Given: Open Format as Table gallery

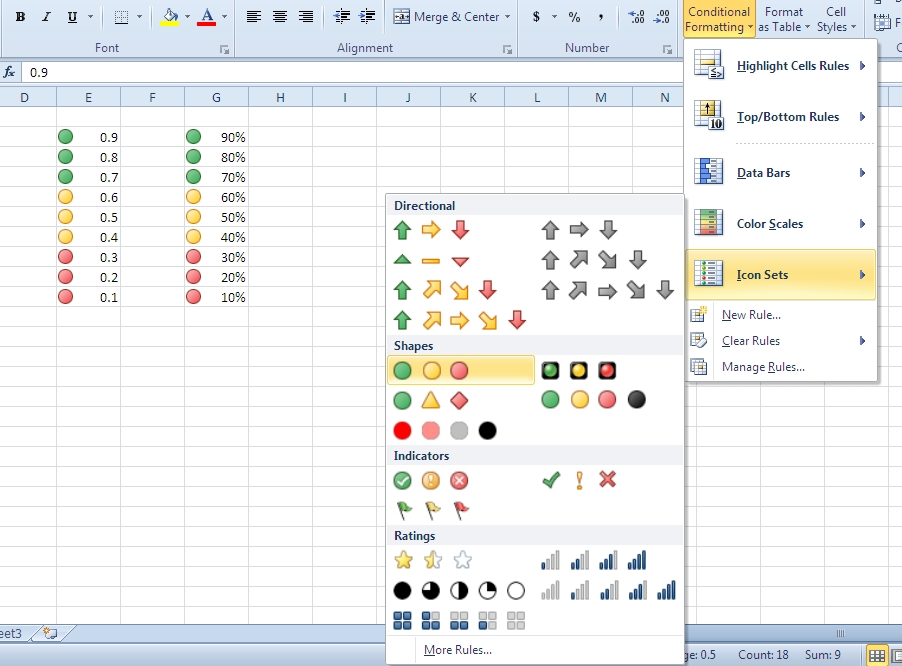Looking at the screenshot, I should pos(783,19).
